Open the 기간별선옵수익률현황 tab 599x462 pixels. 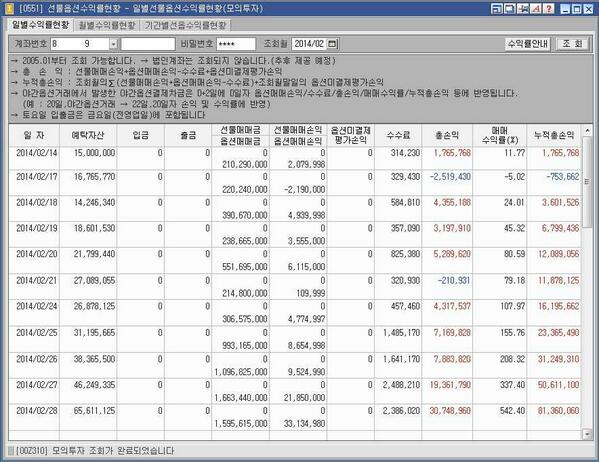pyautogui.click(x=185, y=26)
